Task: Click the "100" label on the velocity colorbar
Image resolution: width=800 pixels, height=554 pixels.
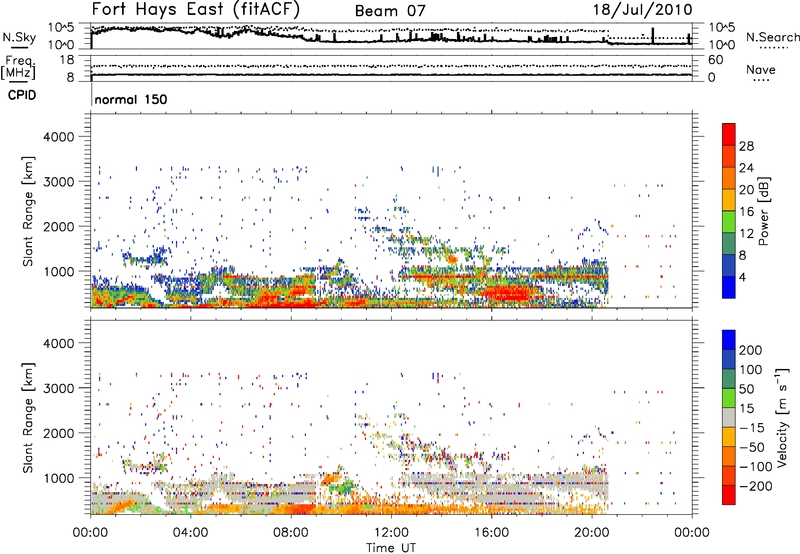Action: click(751, 370)
